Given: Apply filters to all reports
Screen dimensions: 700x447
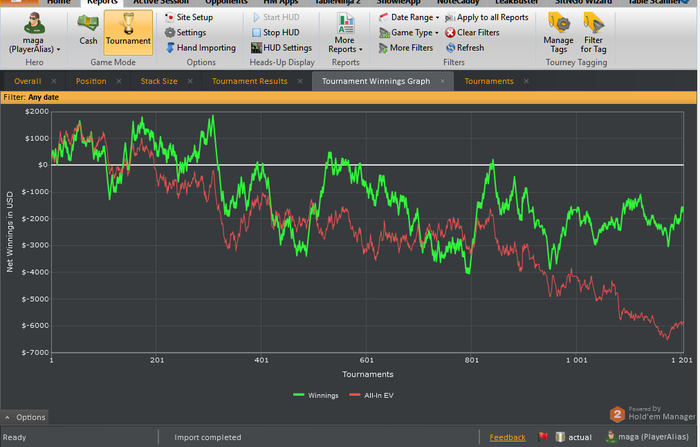Looking at the screenshot, I should (x=487, y=17).
